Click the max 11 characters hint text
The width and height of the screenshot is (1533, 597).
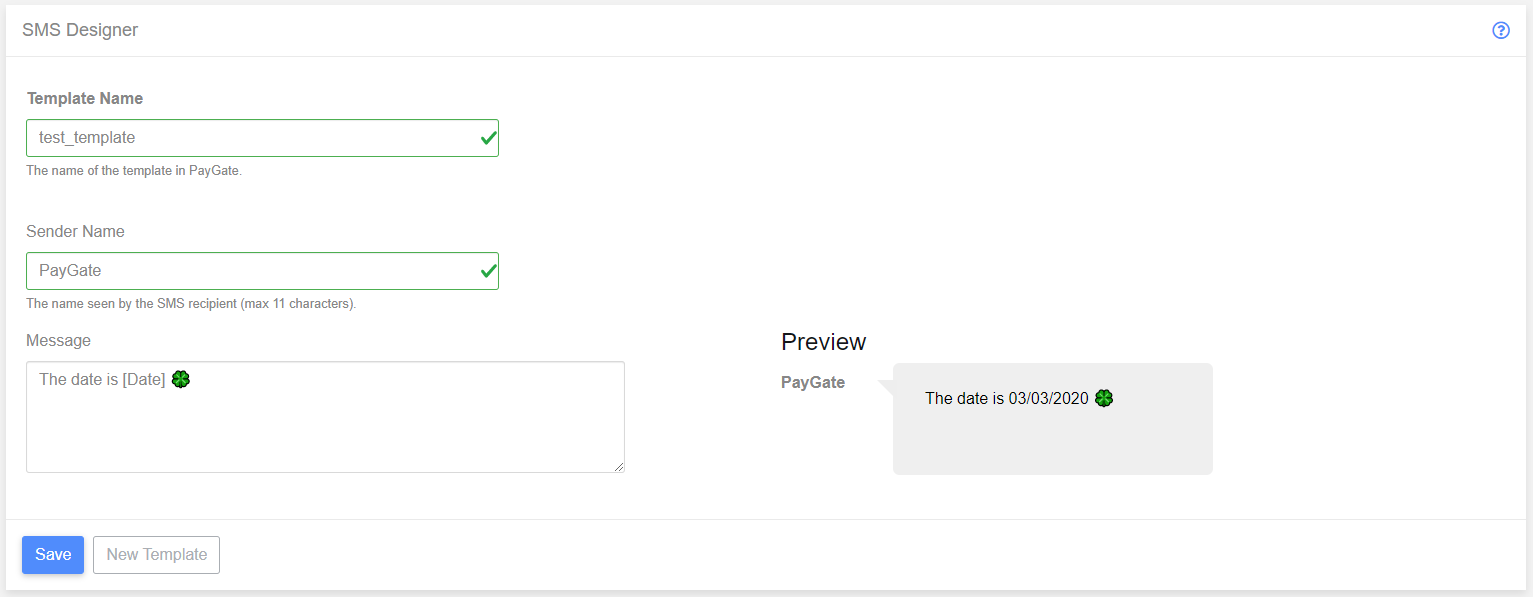pos(191,303)
